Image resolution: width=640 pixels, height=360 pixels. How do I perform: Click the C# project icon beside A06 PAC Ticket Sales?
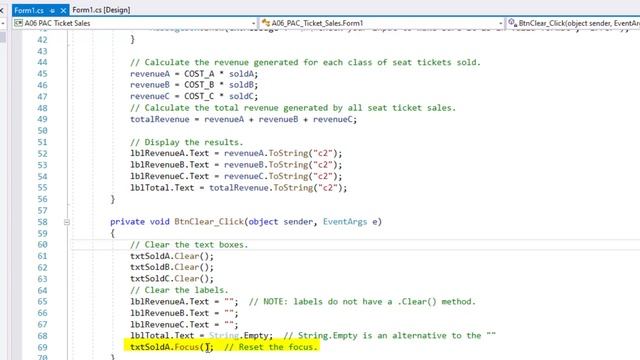click(x=18, y=23)
